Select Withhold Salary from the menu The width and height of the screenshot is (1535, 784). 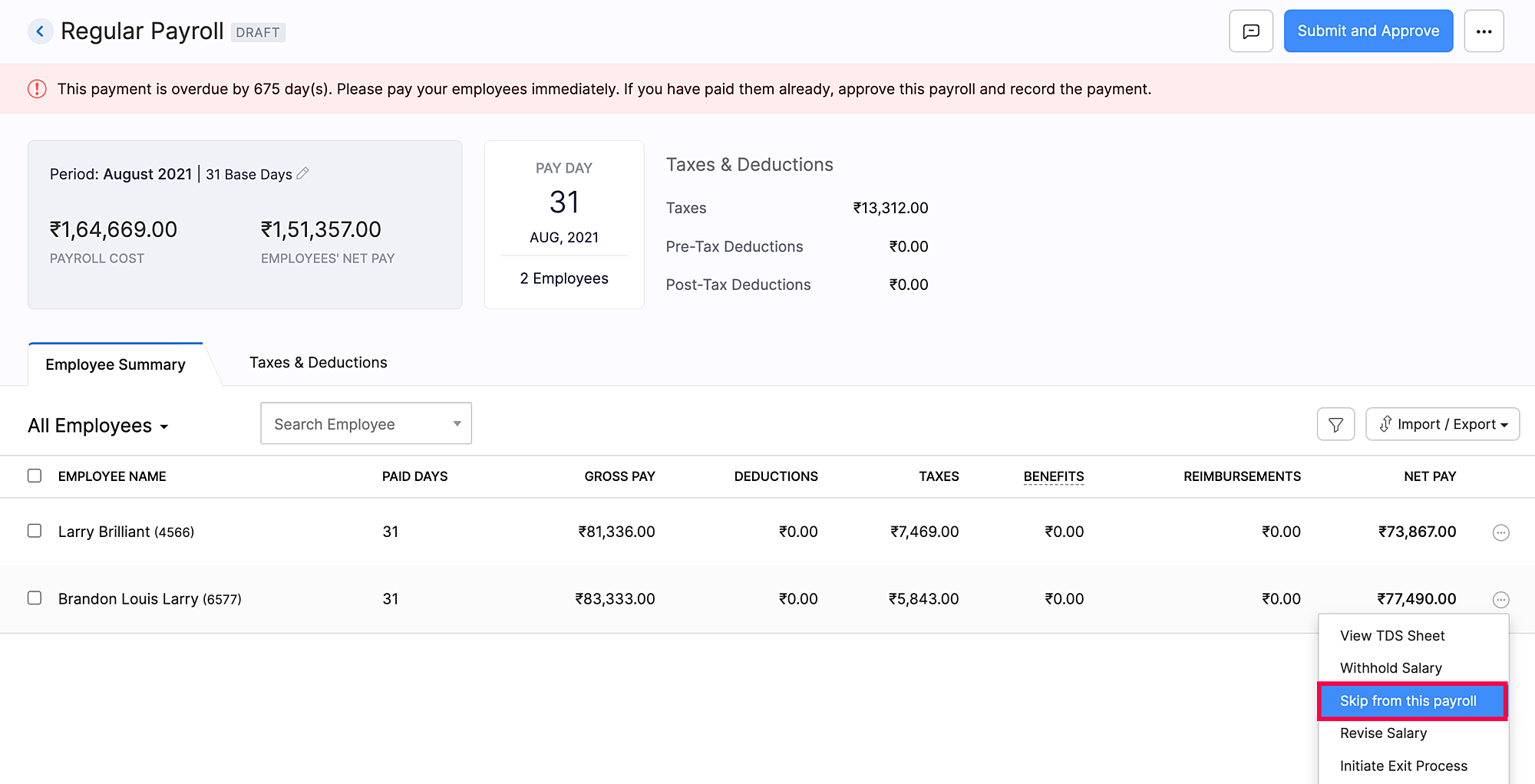1391,668
